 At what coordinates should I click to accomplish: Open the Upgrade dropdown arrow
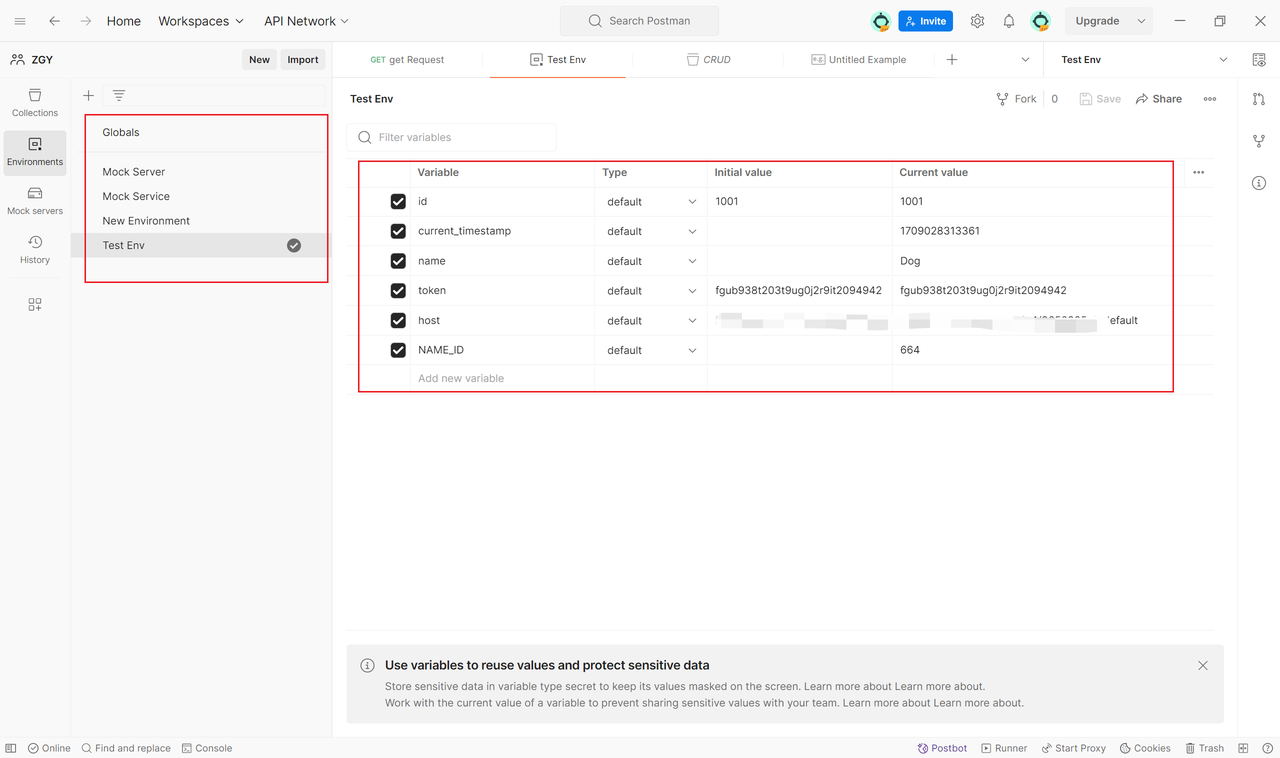[1141, 21]
